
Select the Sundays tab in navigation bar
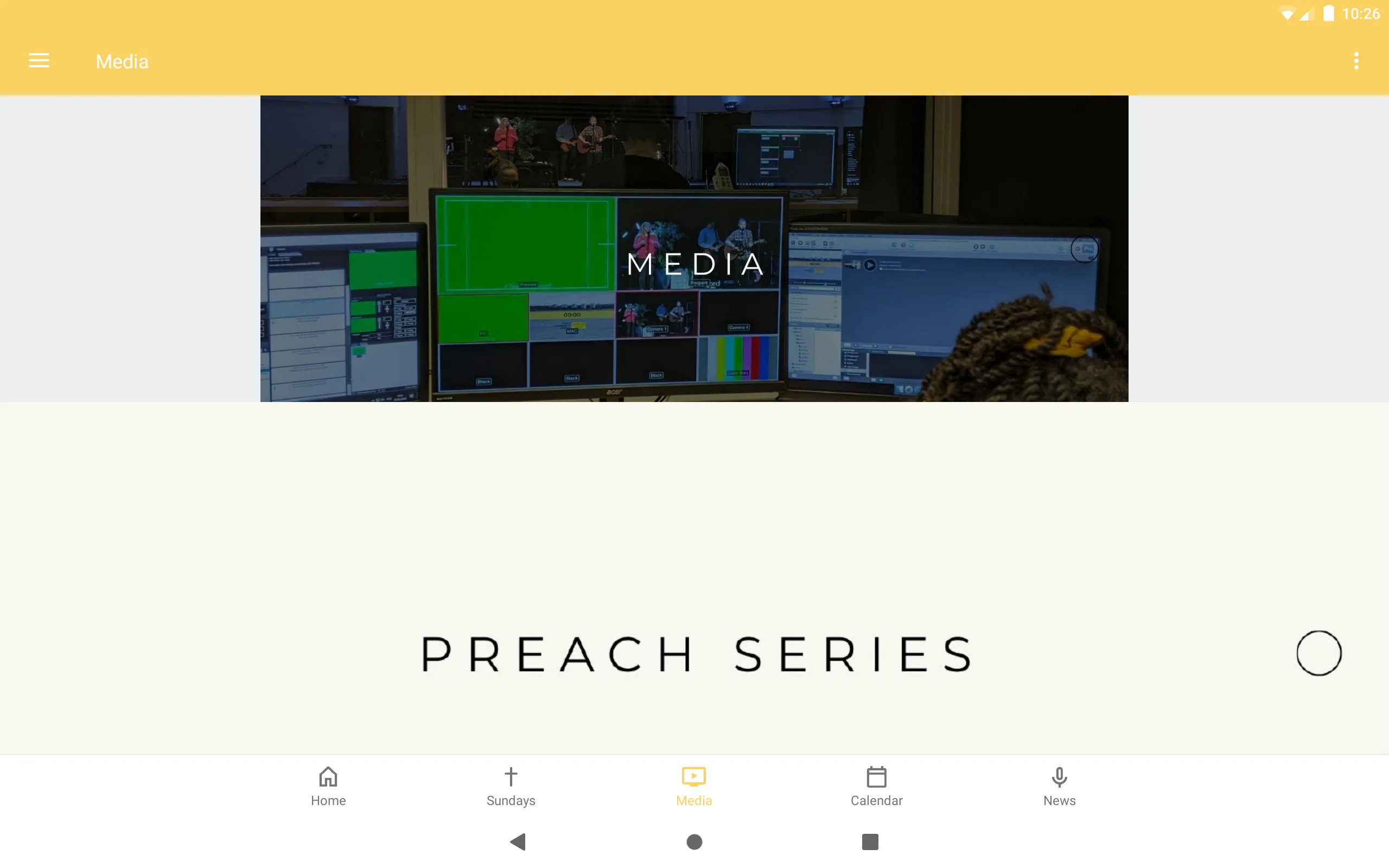point(510,785)
